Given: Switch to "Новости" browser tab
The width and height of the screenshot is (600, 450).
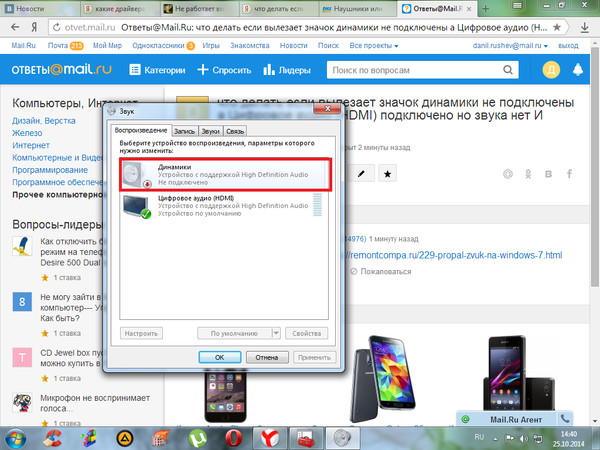Looking at the screenshot, I should pyautogui.click(x=40, y=8).
